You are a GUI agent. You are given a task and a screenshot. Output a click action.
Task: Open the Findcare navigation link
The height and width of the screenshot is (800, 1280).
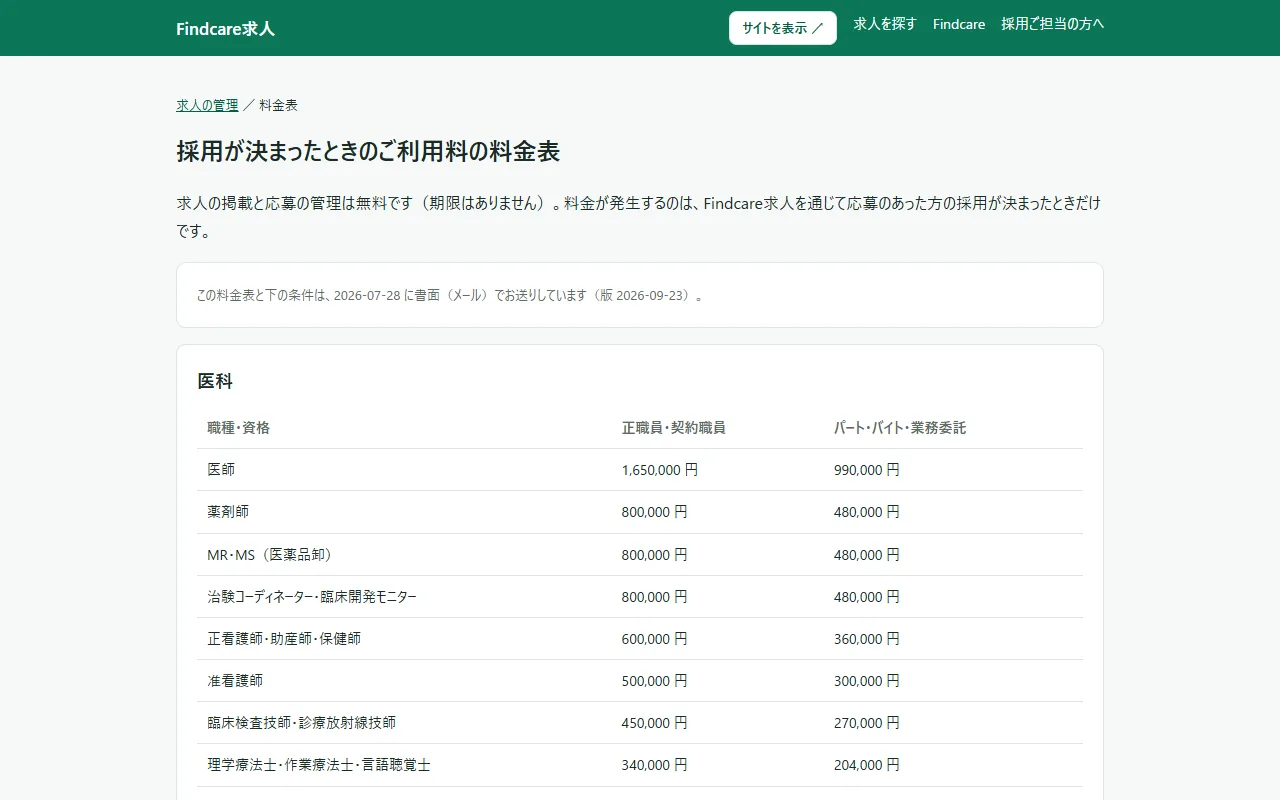(x=959, y=24)
